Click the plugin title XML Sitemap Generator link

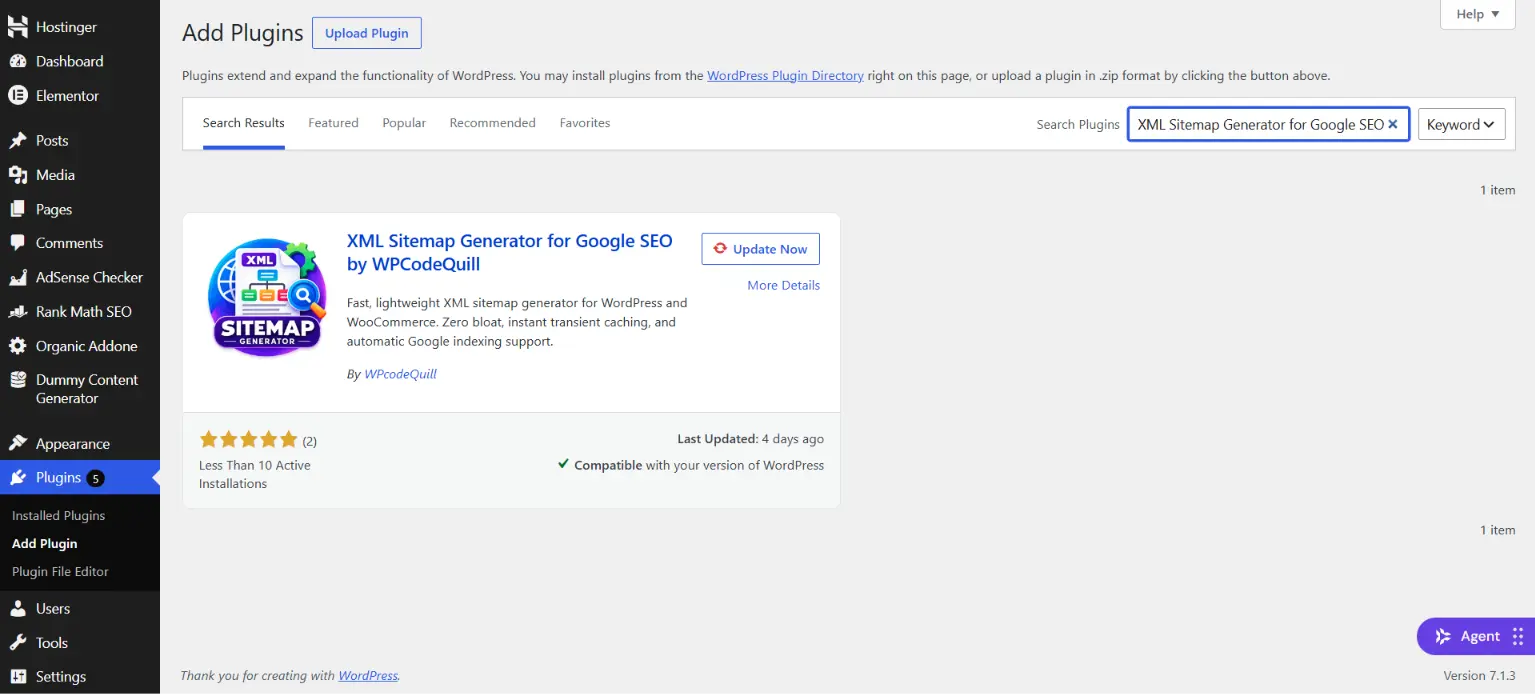point(509,253)
